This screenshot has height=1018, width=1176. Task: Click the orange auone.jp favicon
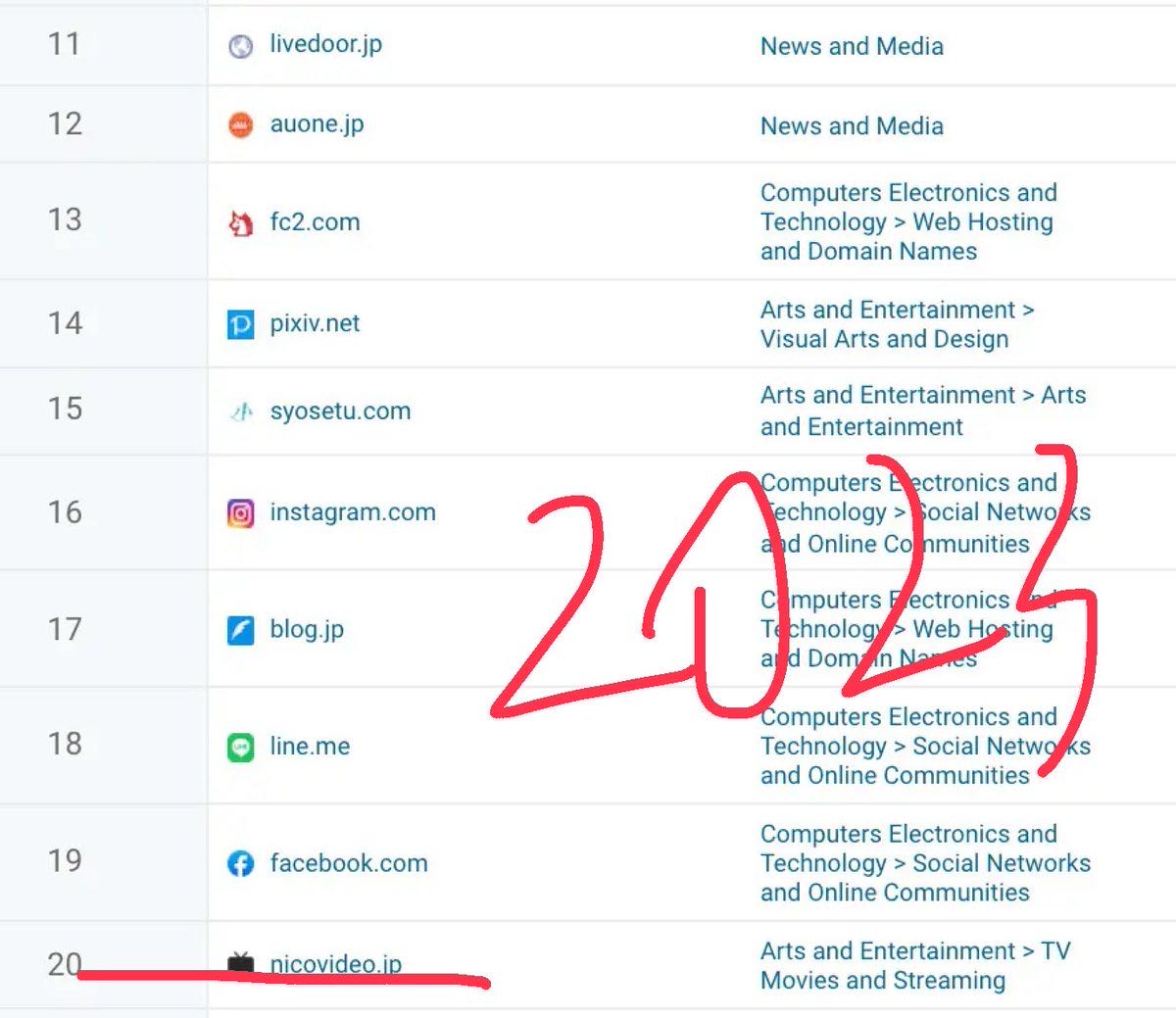(x=240, y=125)
